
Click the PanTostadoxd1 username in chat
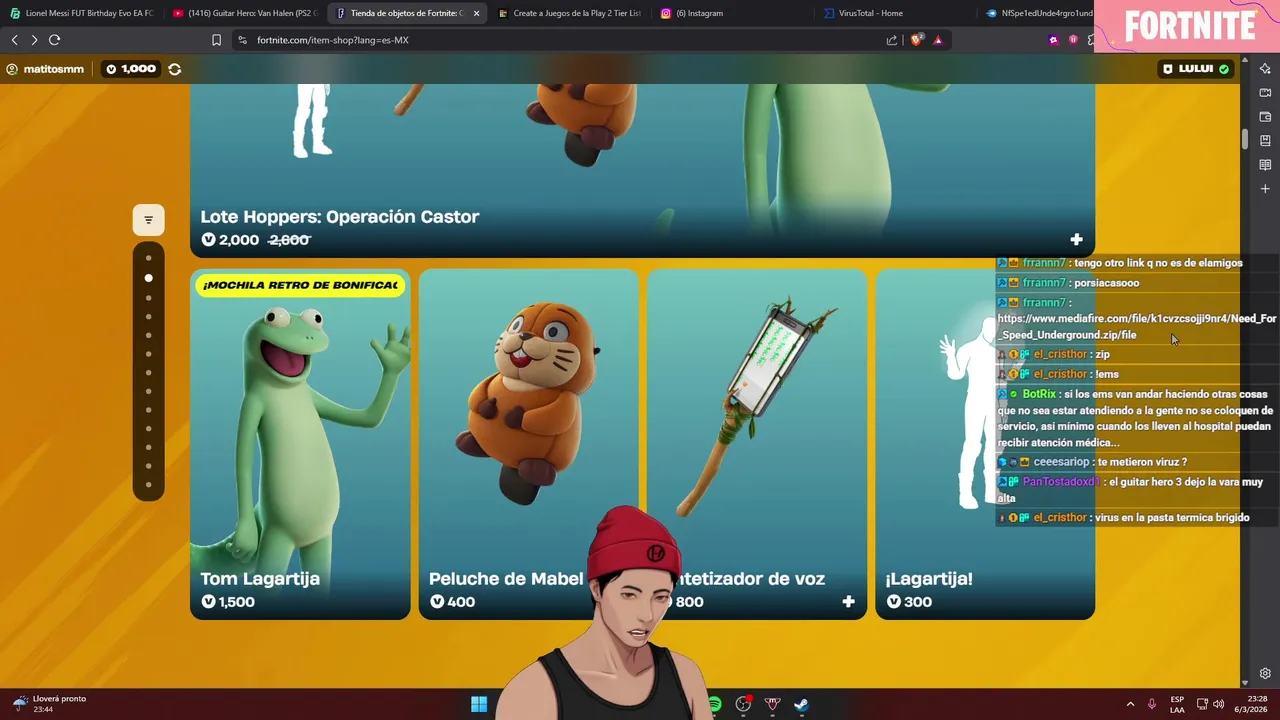click(1061, 482)
